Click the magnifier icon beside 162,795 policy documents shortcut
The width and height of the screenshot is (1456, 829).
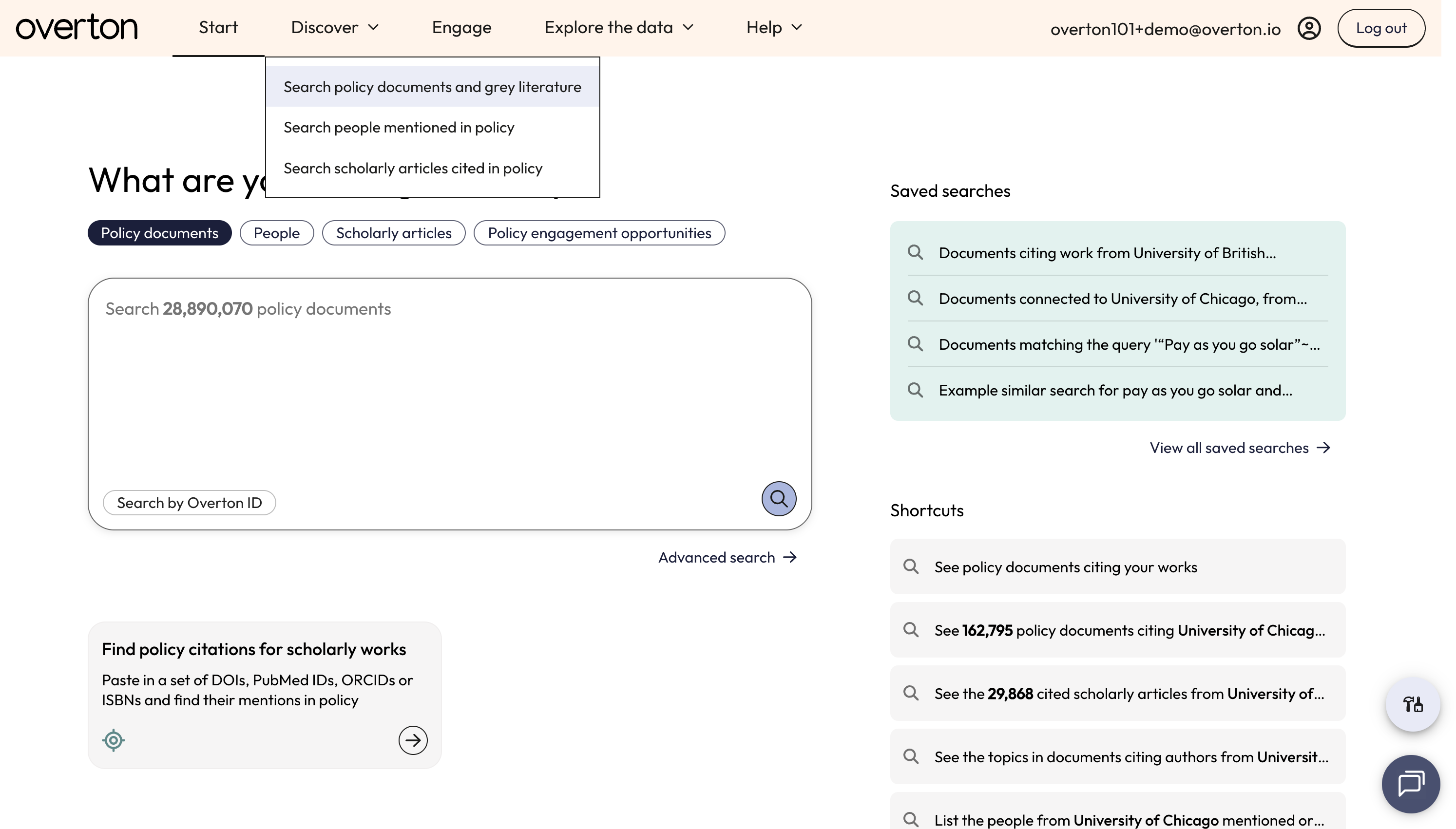click(x=911, y=630)
